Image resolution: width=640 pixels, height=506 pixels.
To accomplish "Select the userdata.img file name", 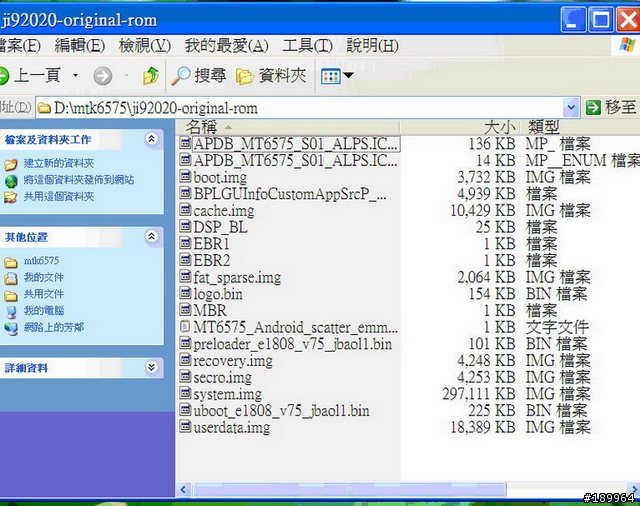I will coord(231,428).
